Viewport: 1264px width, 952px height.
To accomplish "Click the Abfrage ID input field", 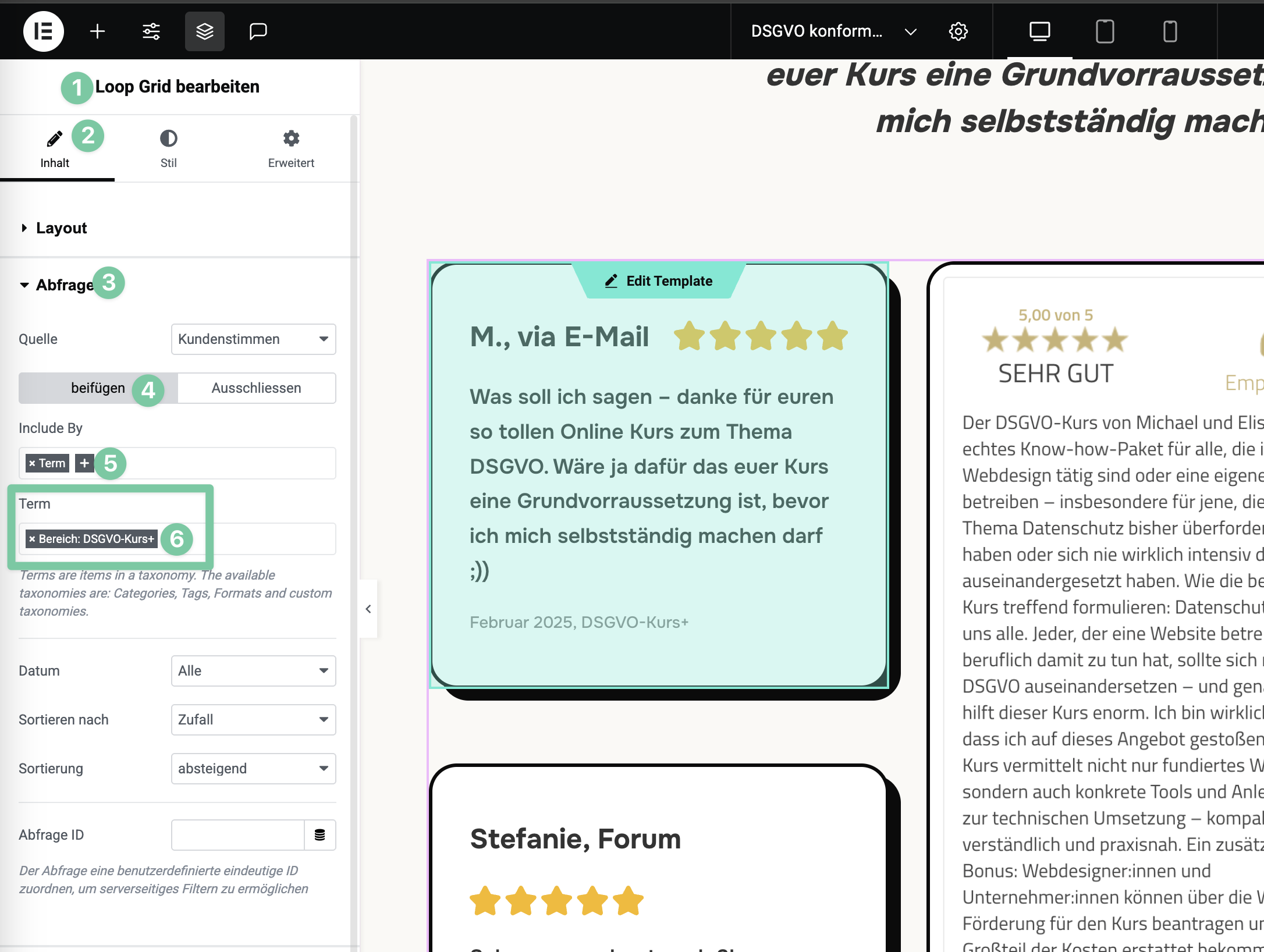I will point(238,835).
